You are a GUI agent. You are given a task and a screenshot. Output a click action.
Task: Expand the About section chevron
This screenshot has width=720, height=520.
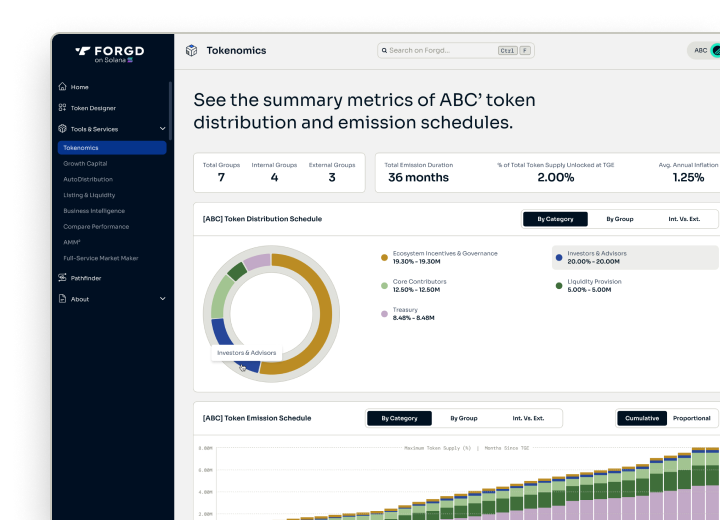coord(163,299)
